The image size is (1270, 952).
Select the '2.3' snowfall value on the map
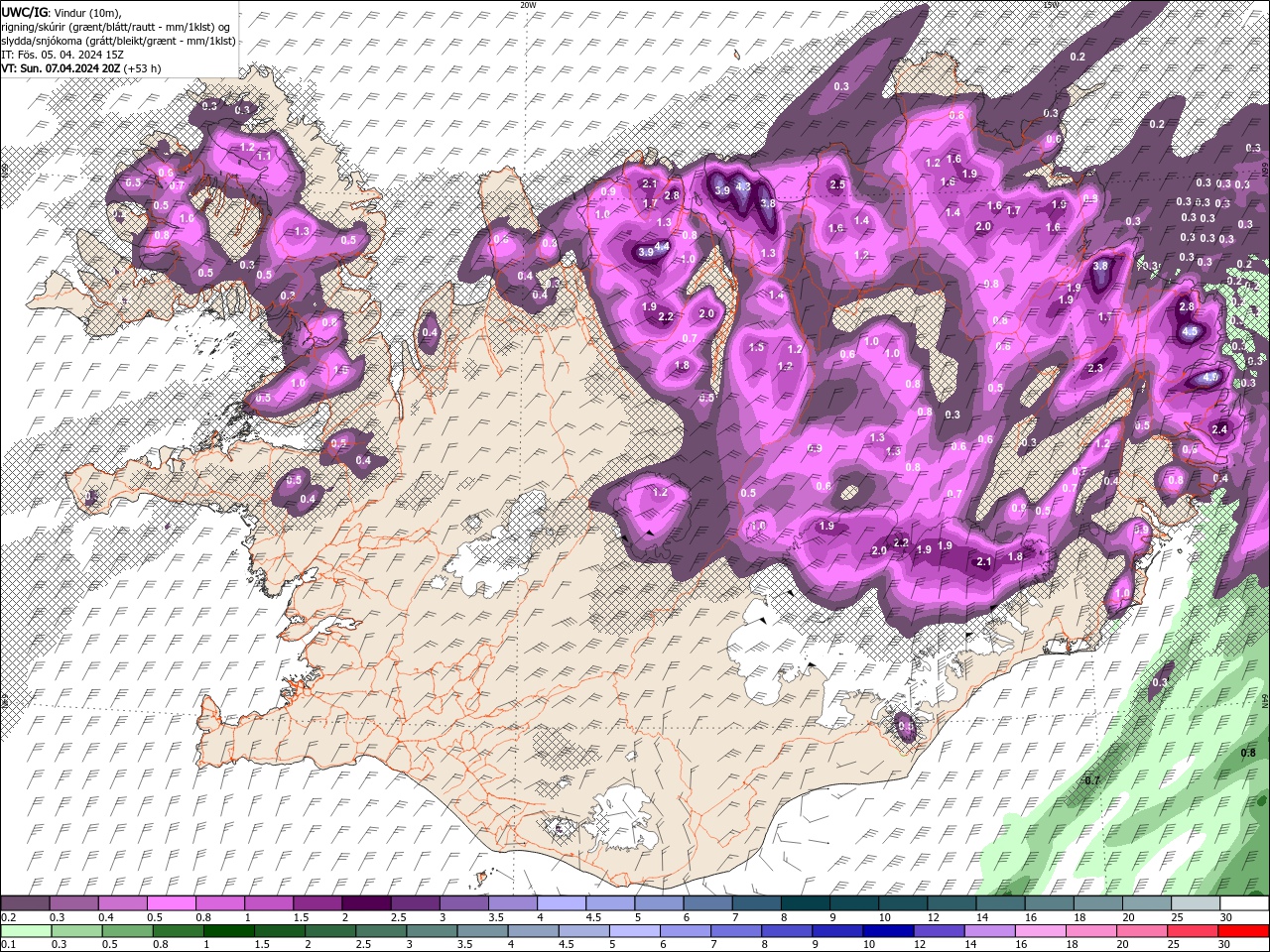(x=1095, y=368)
